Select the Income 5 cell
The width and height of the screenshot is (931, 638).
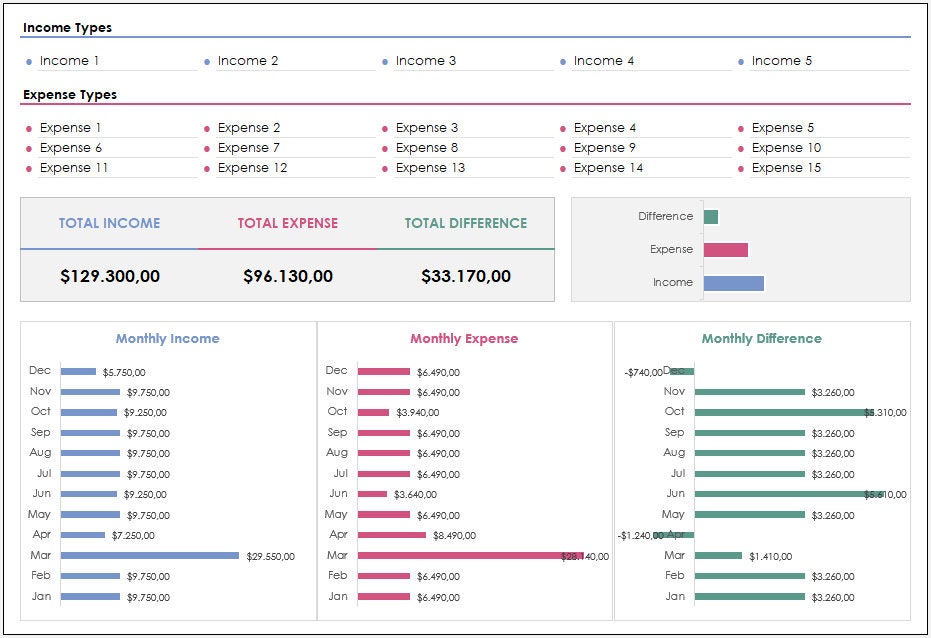pos(830,61)
